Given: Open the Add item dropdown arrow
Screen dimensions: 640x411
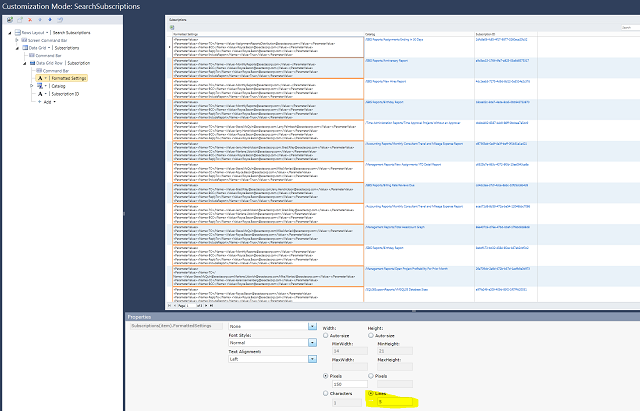Looking at the screenshot, I should (x=54, y=102).
